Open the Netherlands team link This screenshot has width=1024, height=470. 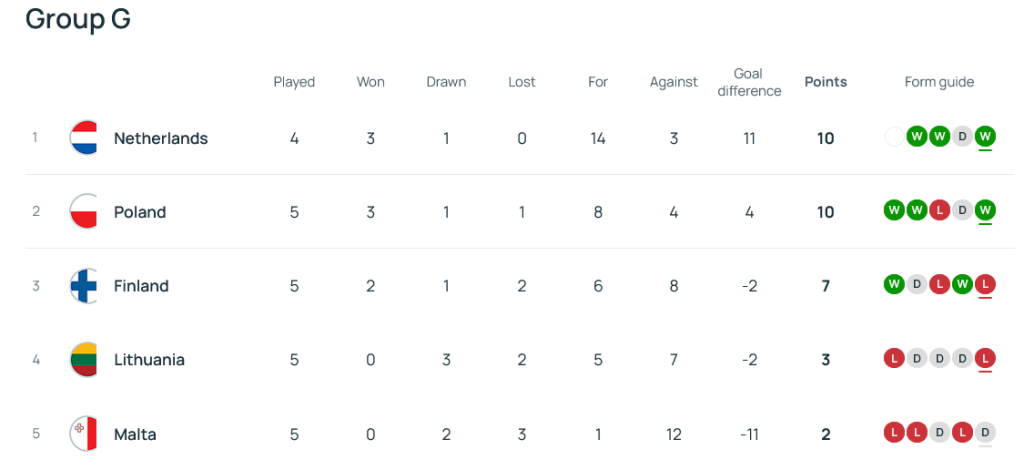tap(161, 138)
